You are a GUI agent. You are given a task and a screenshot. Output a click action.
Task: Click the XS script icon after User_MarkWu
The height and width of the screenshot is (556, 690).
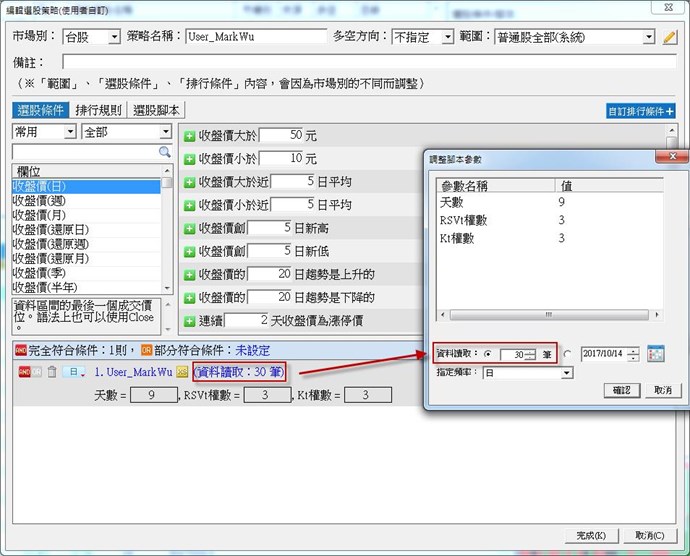tap(182, 372)
